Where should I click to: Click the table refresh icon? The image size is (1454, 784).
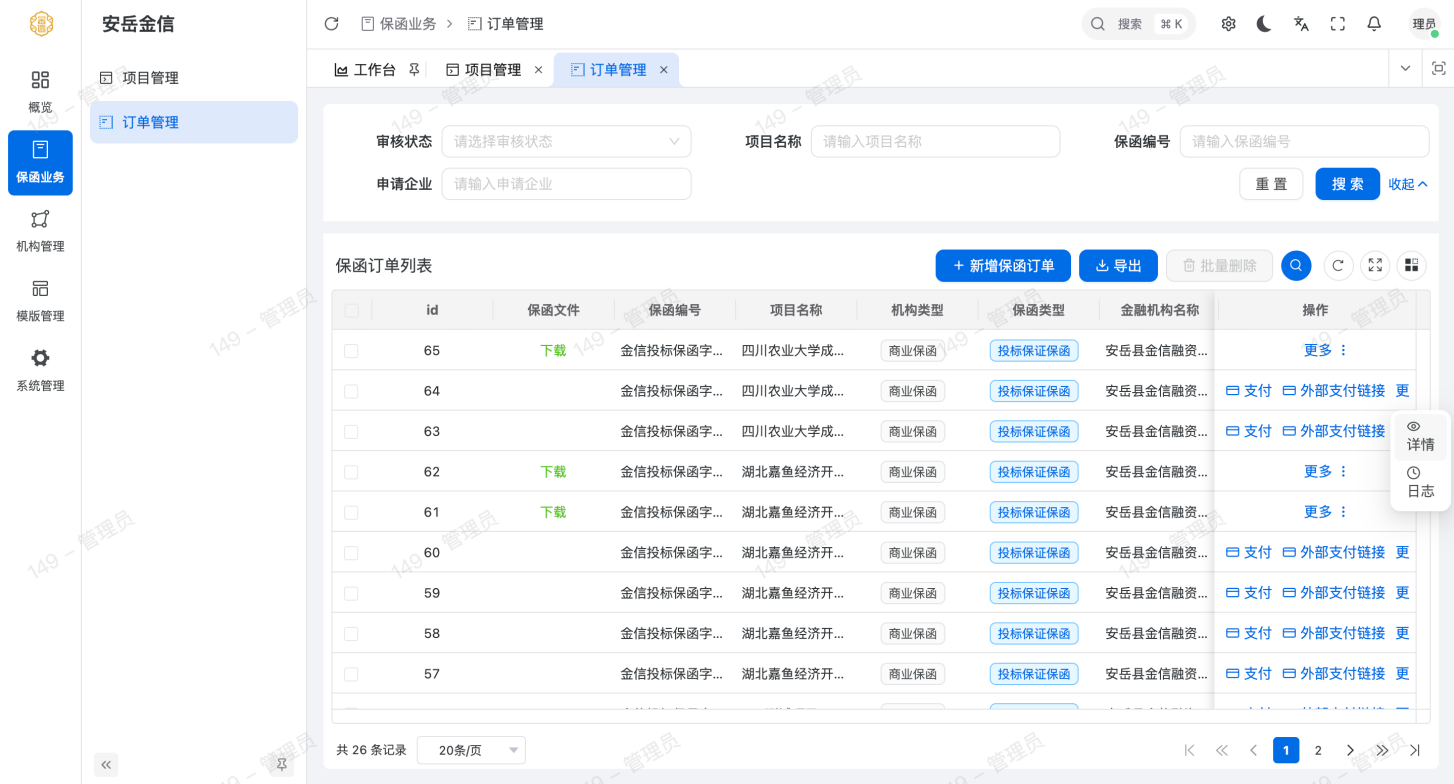(x=1338, y=265)
